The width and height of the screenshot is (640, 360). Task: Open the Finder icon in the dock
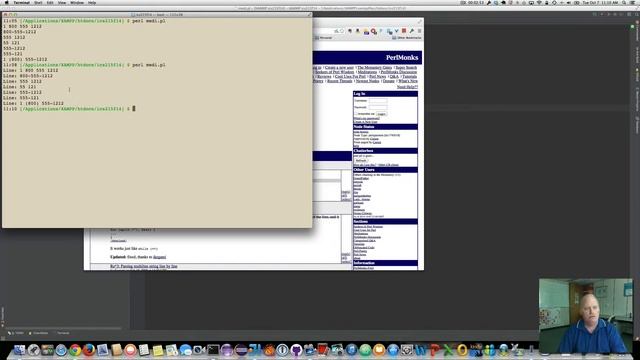19,350
